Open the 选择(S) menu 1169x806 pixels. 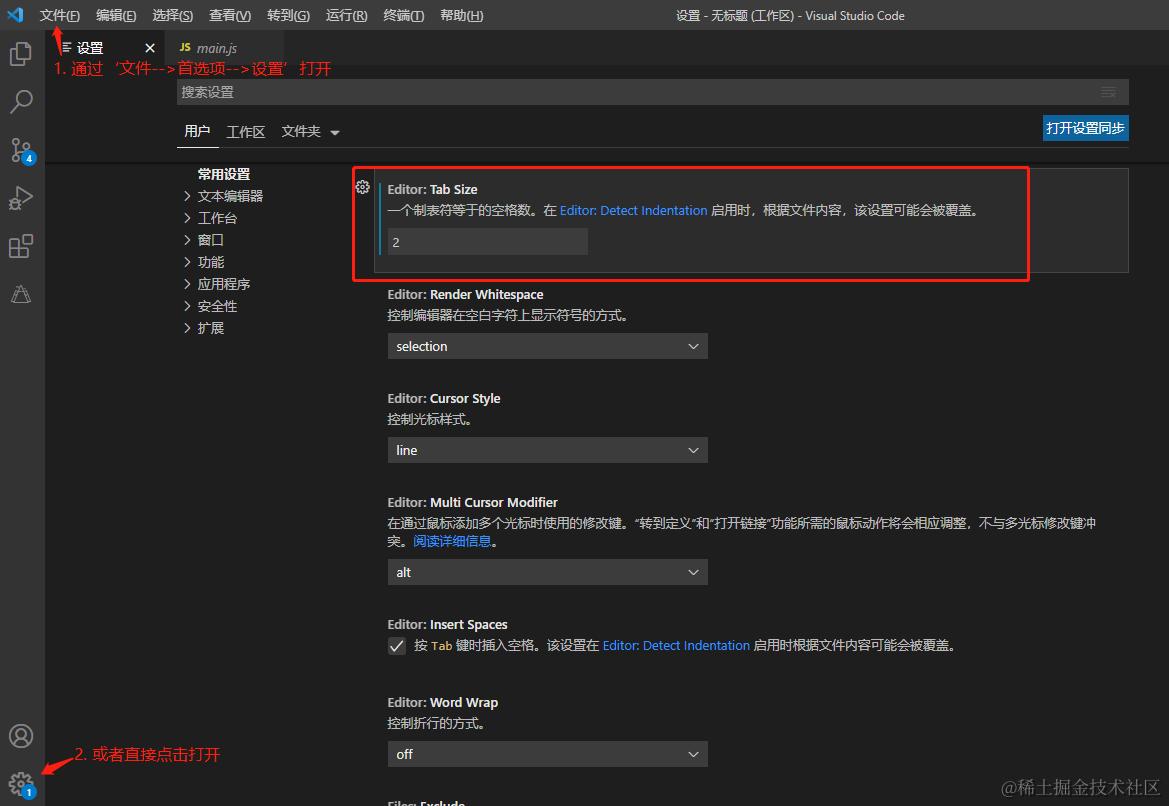point(173,15)
